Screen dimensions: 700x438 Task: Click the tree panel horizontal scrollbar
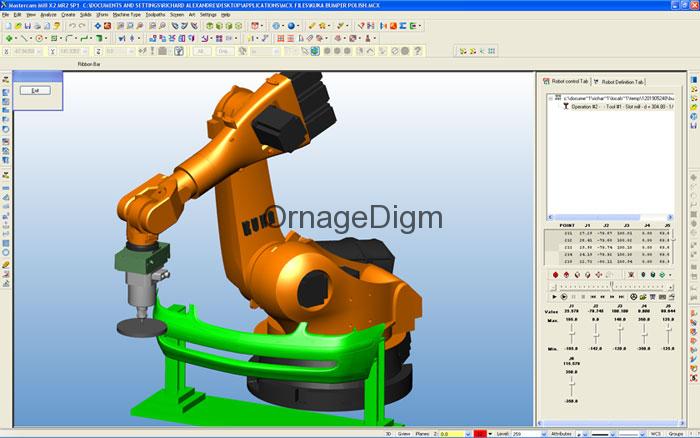(611, 217)
